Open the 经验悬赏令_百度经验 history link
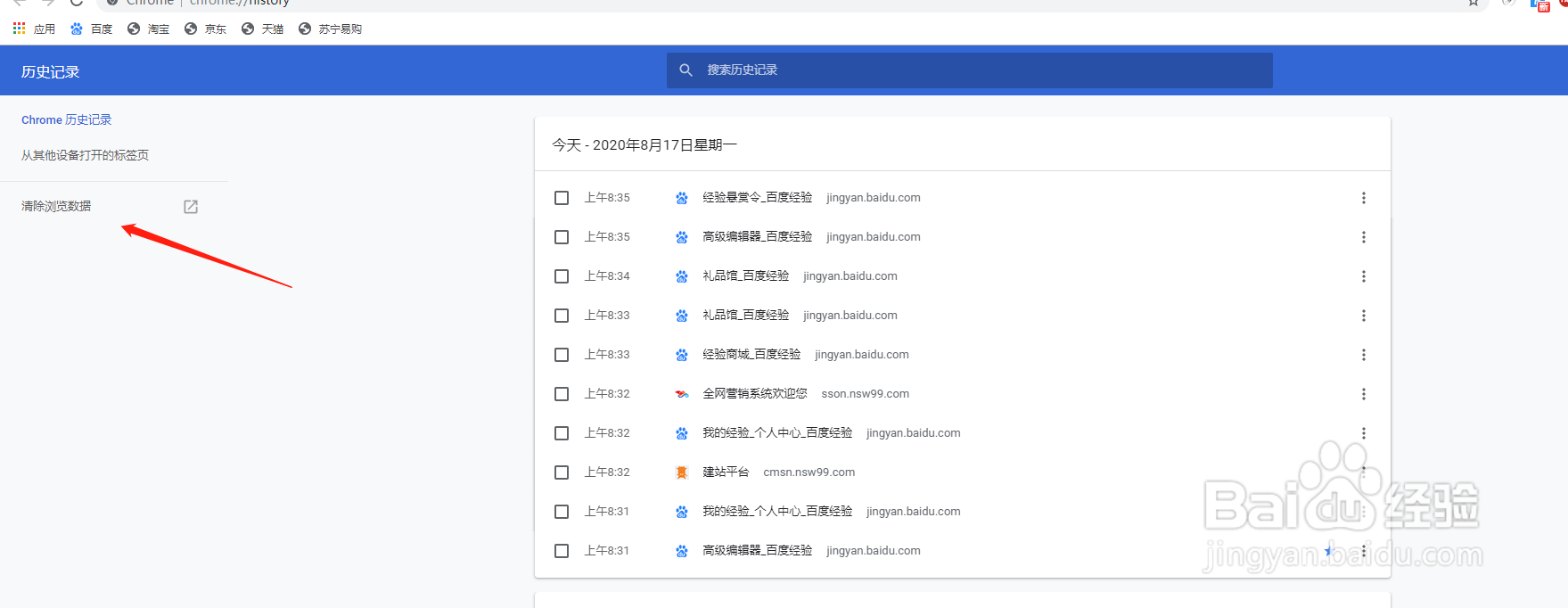The image size is (1568, 608). click(x=758, y=198)
